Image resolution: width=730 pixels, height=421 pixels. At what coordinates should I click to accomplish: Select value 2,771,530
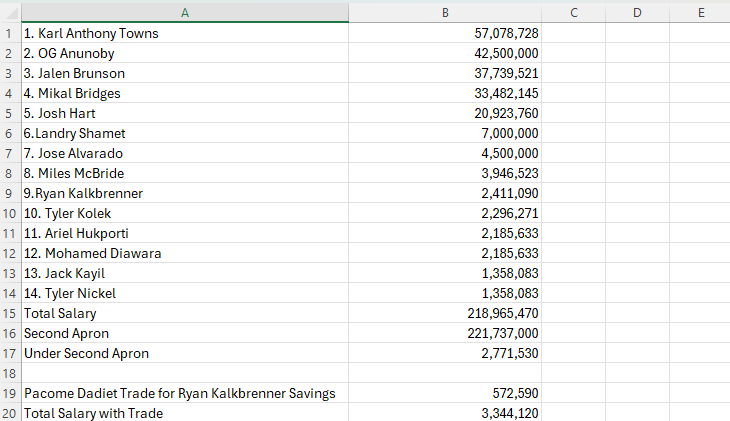(x=445, y=353)
